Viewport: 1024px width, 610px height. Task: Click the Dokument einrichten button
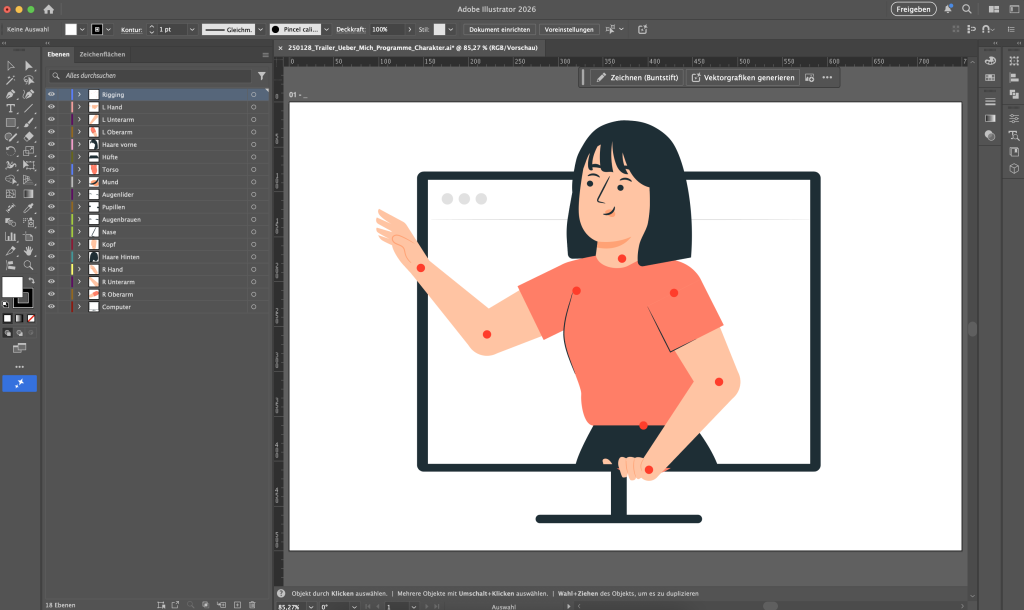pos(499,30)
